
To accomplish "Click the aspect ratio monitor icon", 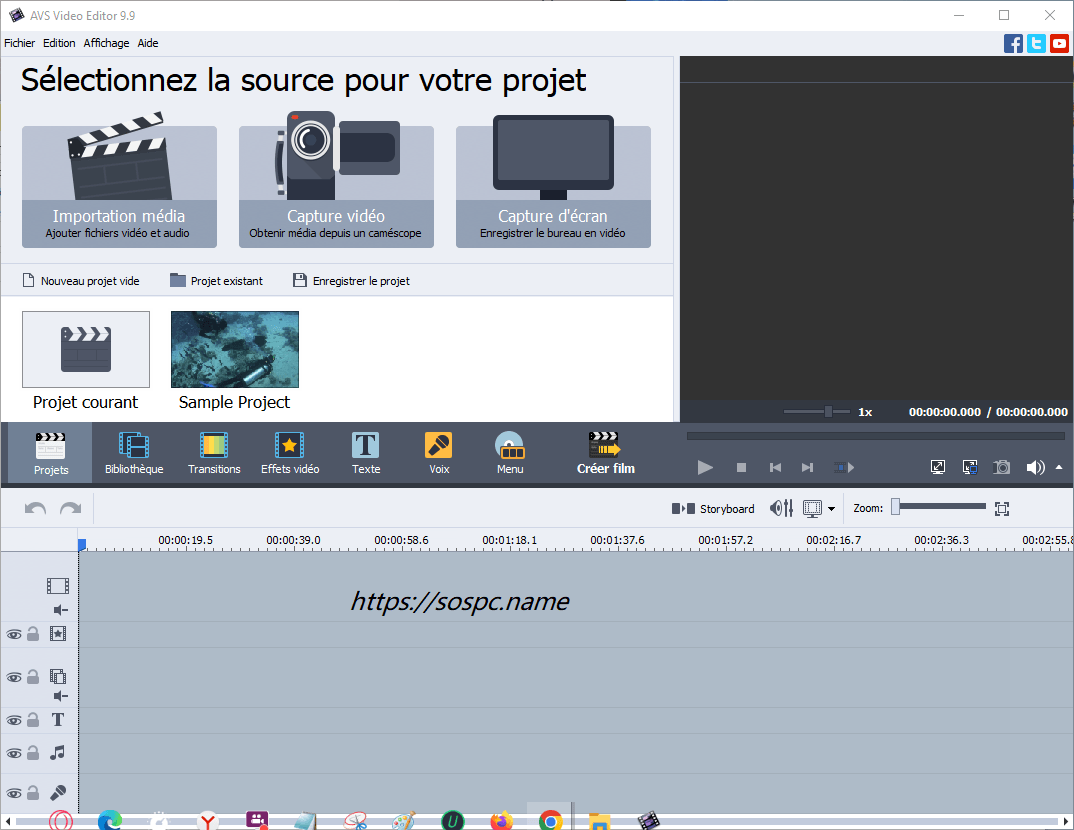I will tap(812, 509).
